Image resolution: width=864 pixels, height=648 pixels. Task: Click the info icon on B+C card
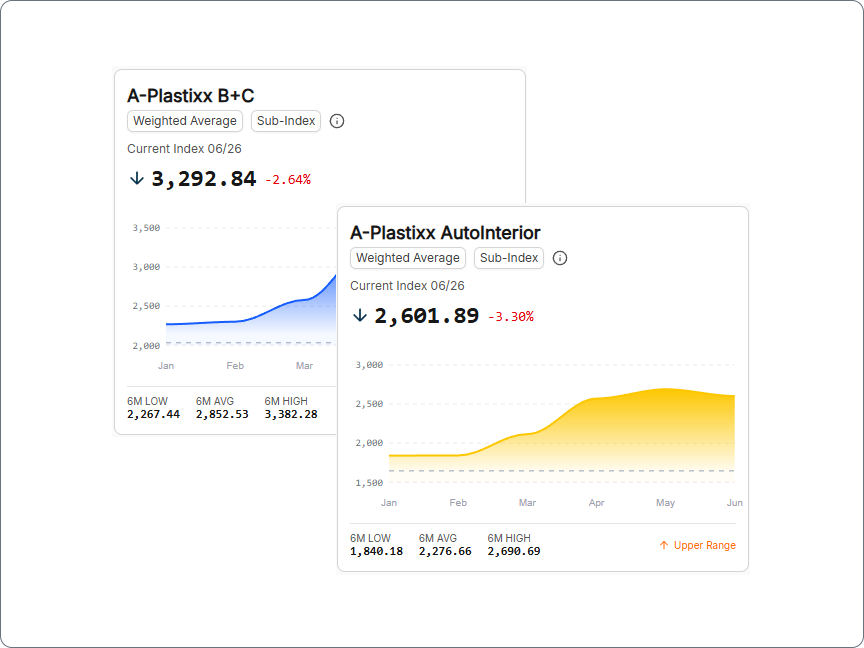pos(337,121)
